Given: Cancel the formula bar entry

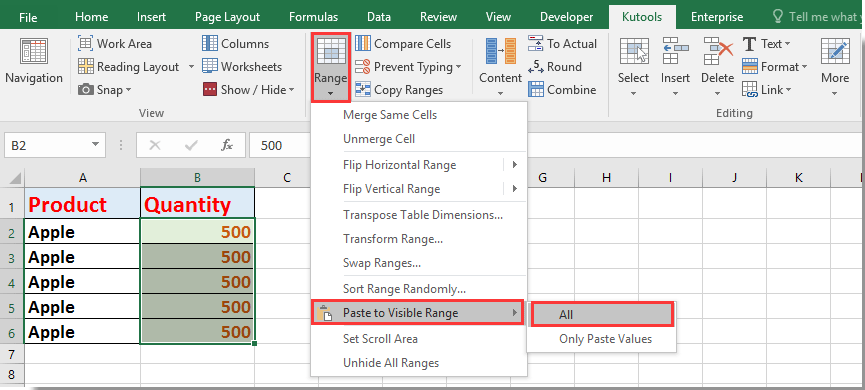Looking at the screenshot, I should coord(155,145).
